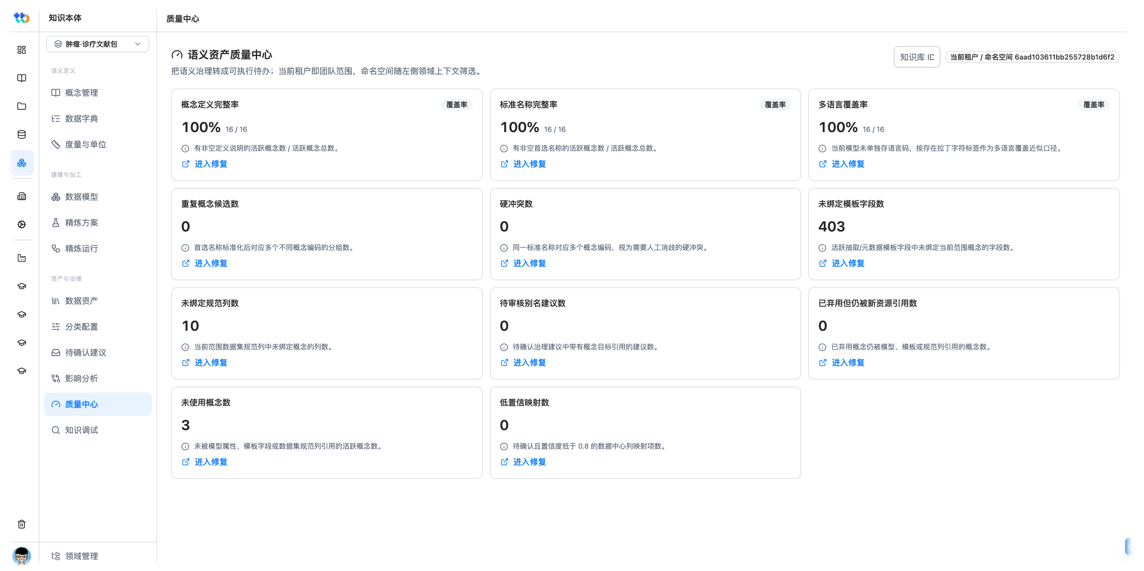The image size is (1144, 571).
Task: Click info icon in 未使用概念数 card
Action: pyautogui.click(x=185, y=446)
